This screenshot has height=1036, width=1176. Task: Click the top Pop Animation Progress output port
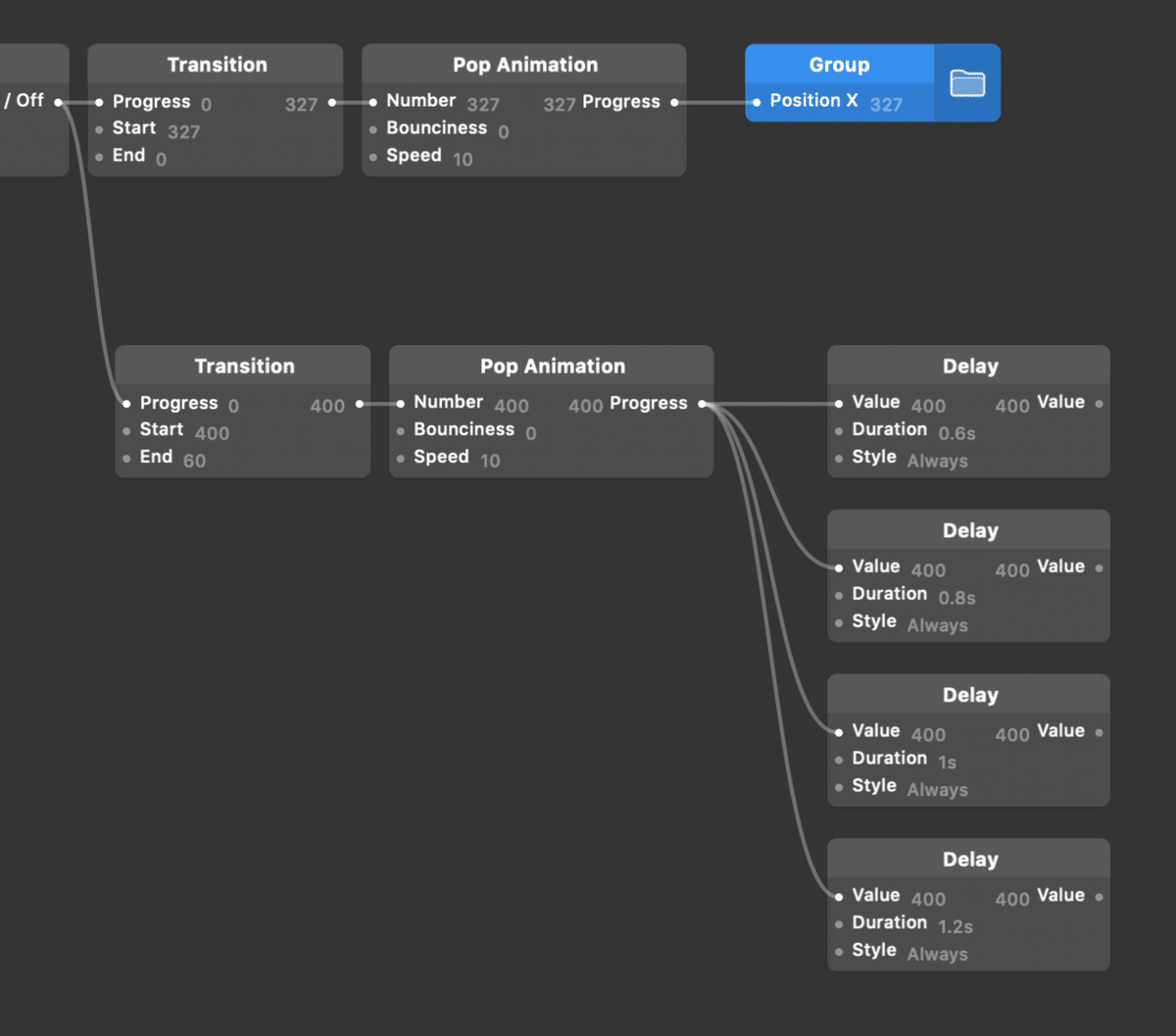(674, 102)
